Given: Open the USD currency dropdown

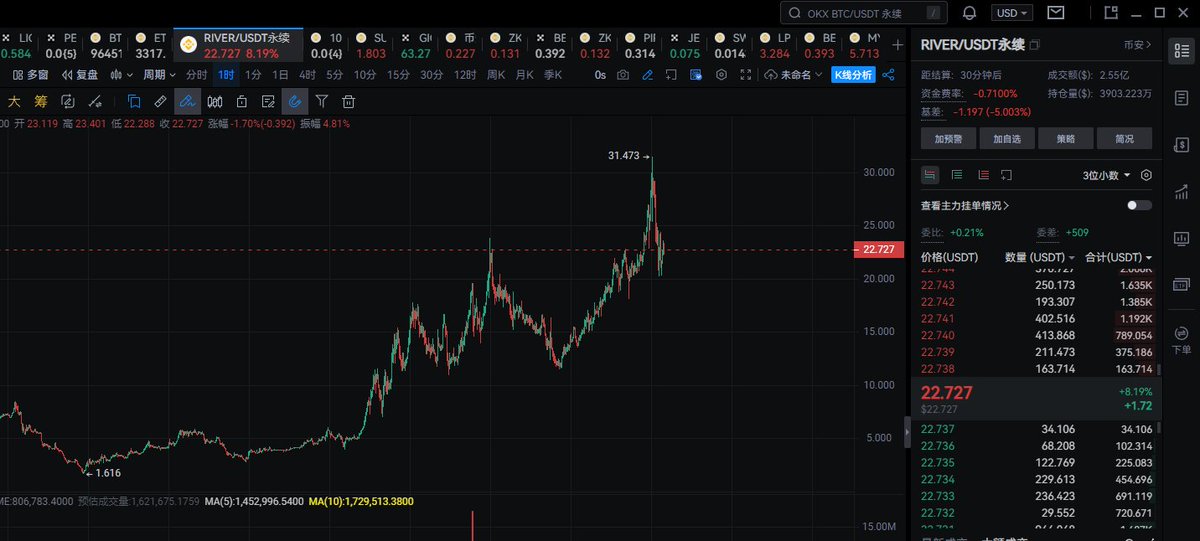Looking at the screenshot, I should [1013, 13].
